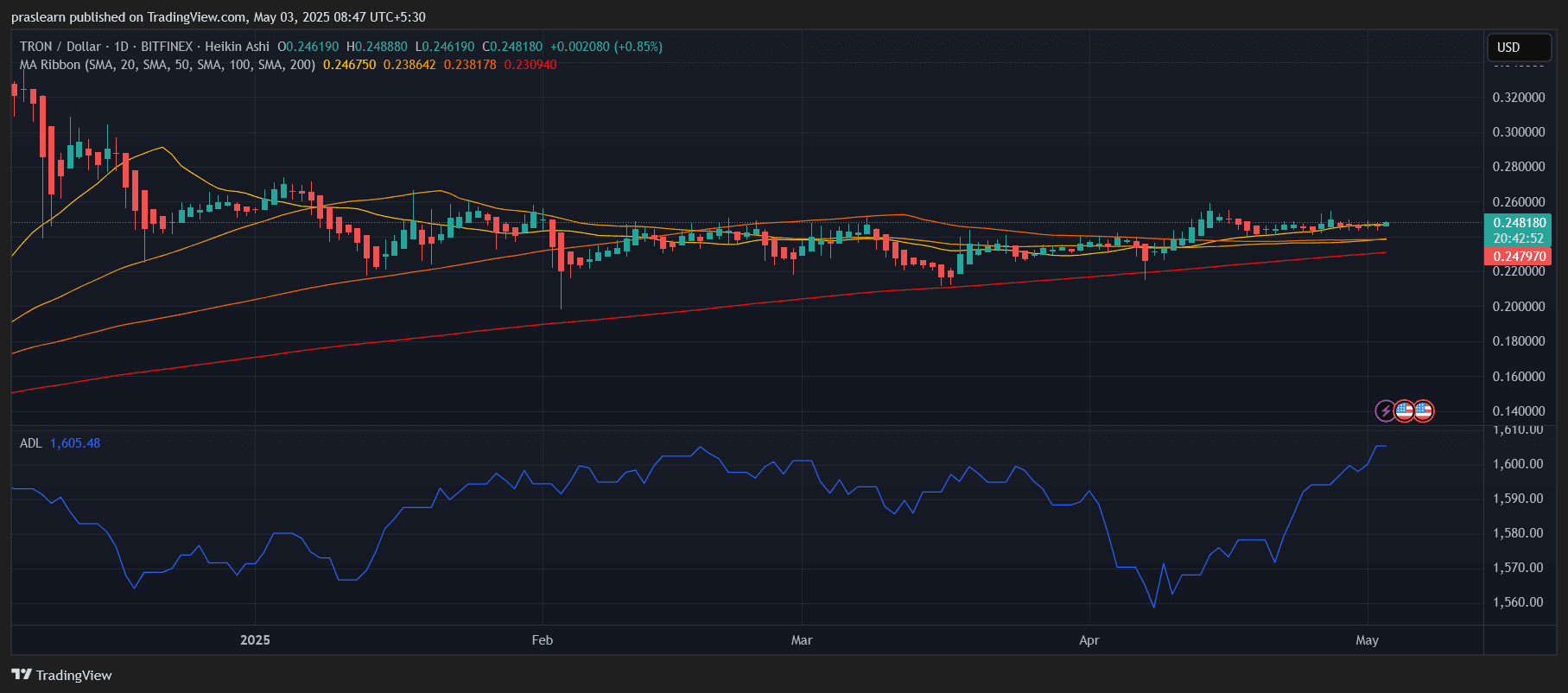Click the yellow SMA value 0.246750
Viewport: 1568px width, 693px height.
[x=349, y=65]
